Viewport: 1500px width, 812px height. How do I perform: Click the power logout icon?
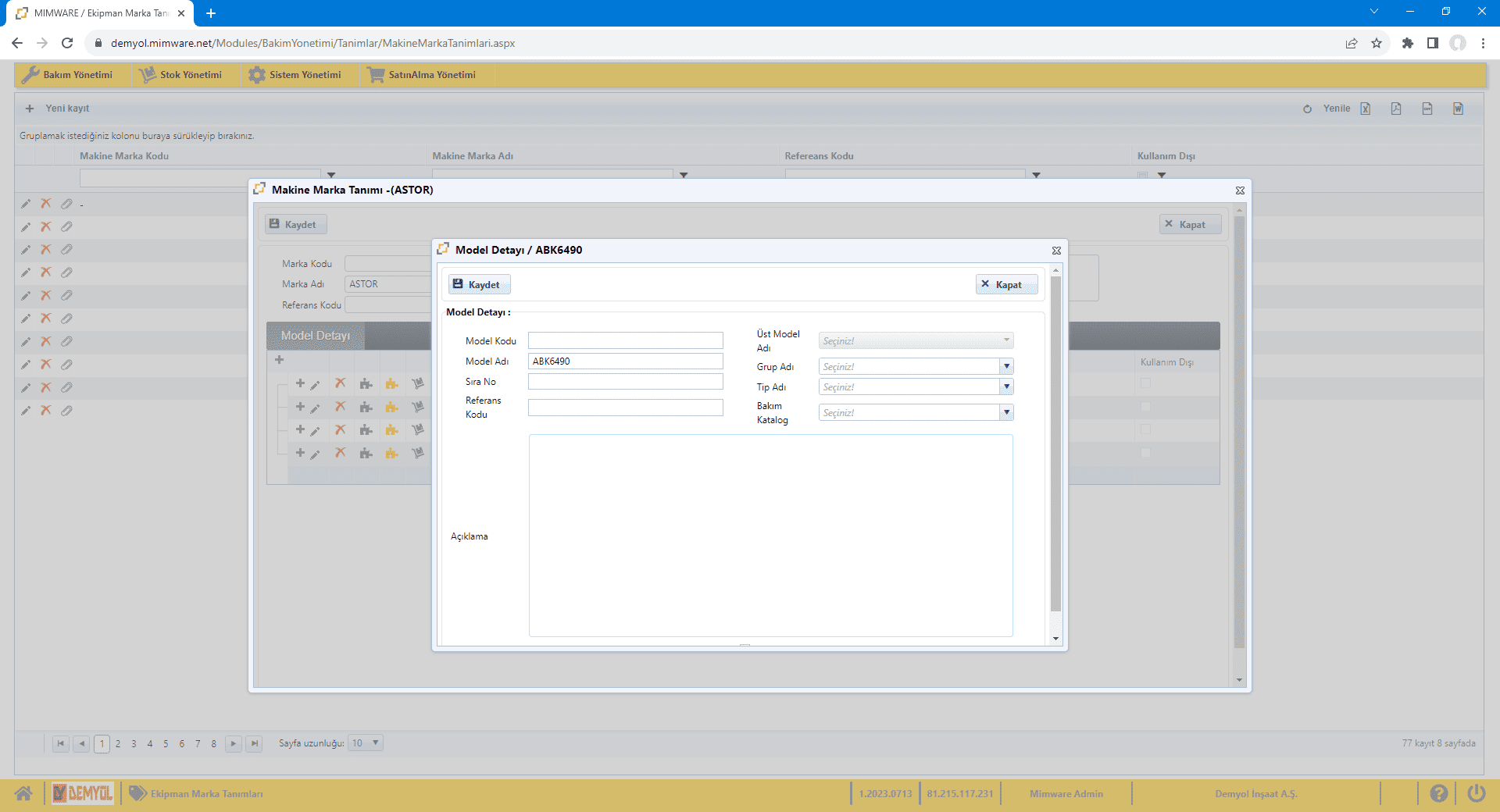[1476, 793]
